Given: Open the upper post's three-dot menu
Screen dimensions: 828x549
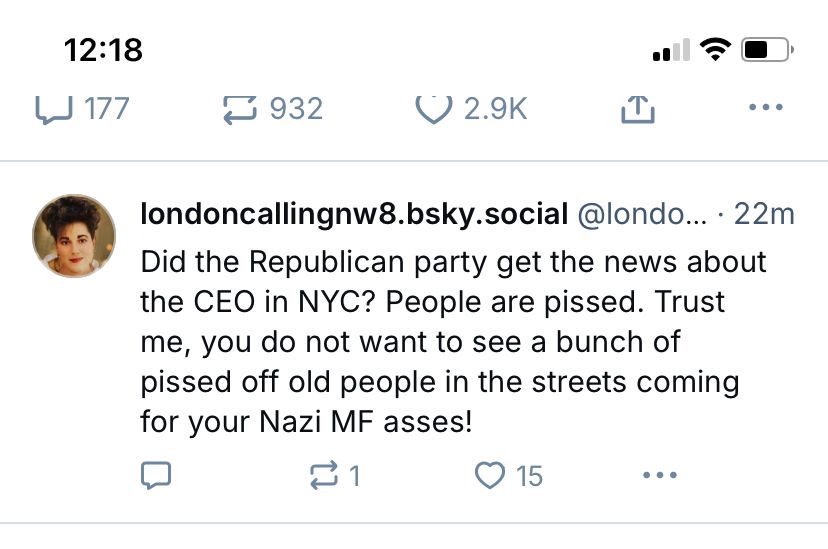Looking at the screenshot, I should (765, 108).
